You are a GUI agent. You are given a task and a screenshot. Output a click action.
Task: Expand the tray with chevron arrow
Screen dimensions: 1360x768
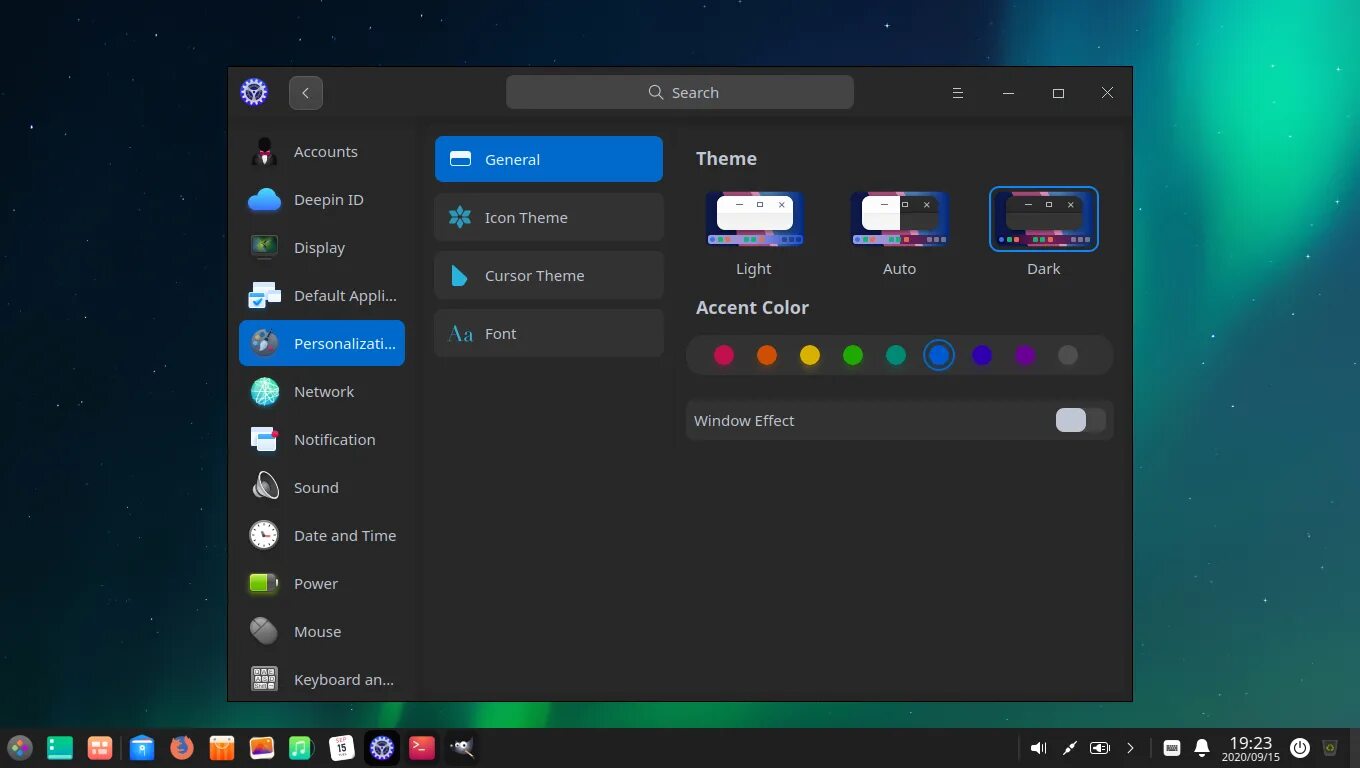tap(1131, 748)
